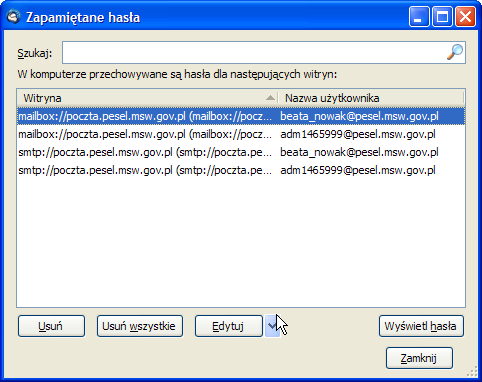This screenshot has height=382, width=482.
Task: Click the Wyświetl hasła button
Action: click(421, 326)
